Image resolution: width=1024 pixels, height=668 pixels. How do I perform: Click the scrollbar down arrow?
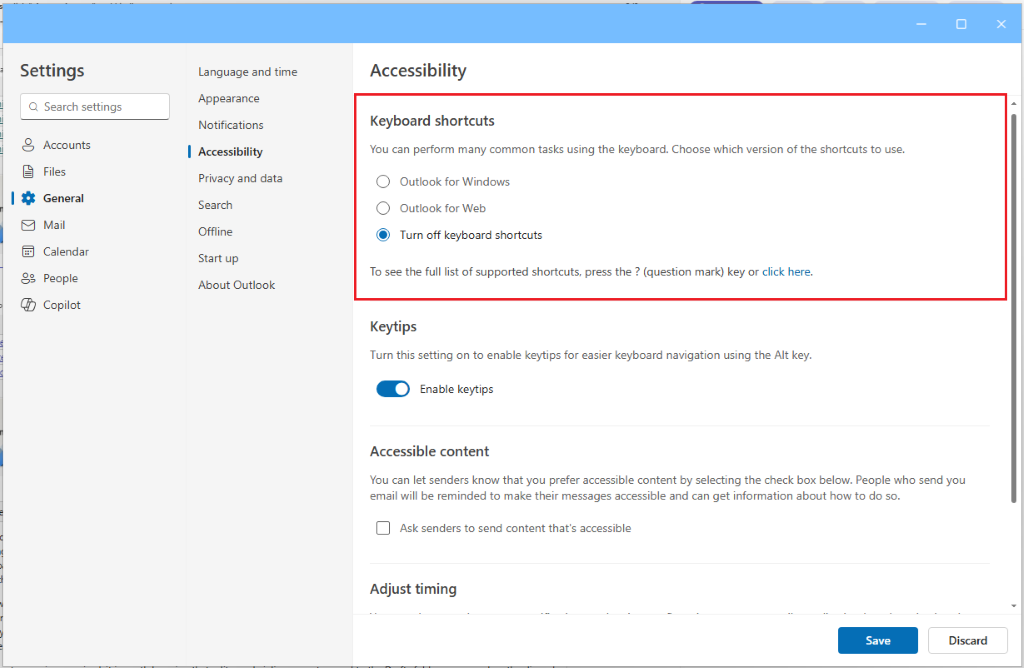click(1014, 606)
